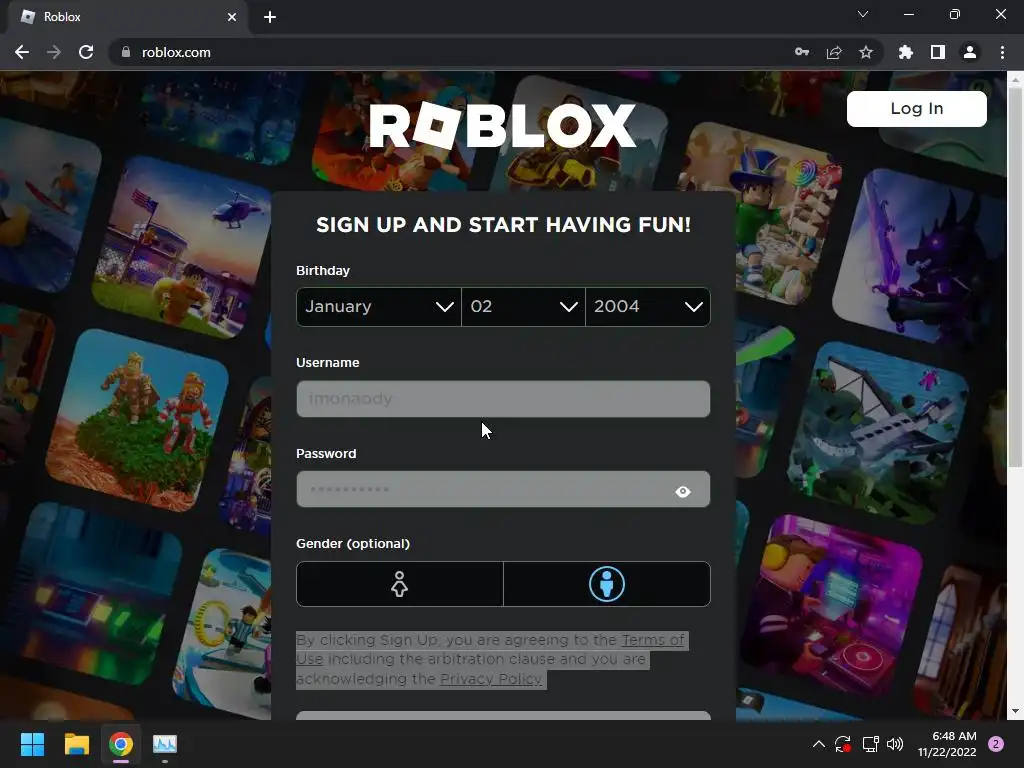Click the browser forward arrow
Viewport: 1024px width, 768px height.
(54, 52)
